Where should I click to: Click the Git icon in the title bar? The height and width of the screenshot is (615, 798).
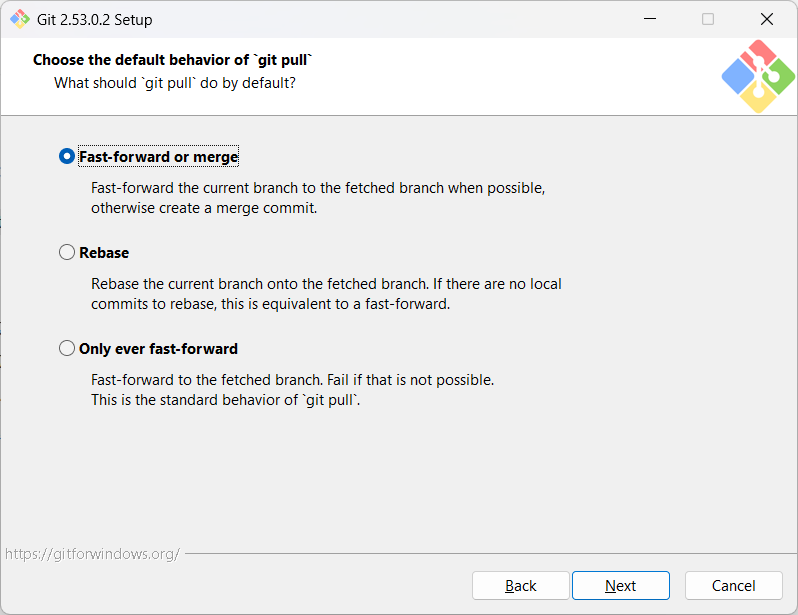[x=20, y=19]
